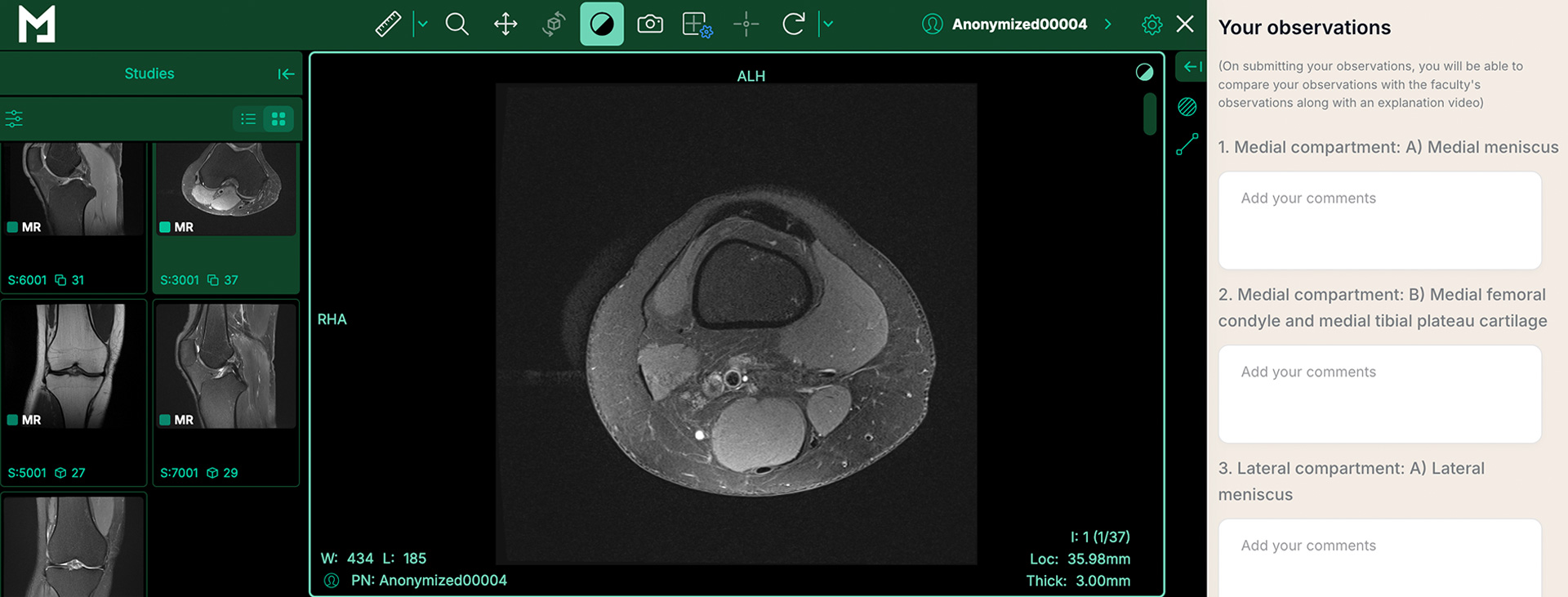Select the pan move tool
This screenshot has height=597, width=1568.
[x=506, y=25]
